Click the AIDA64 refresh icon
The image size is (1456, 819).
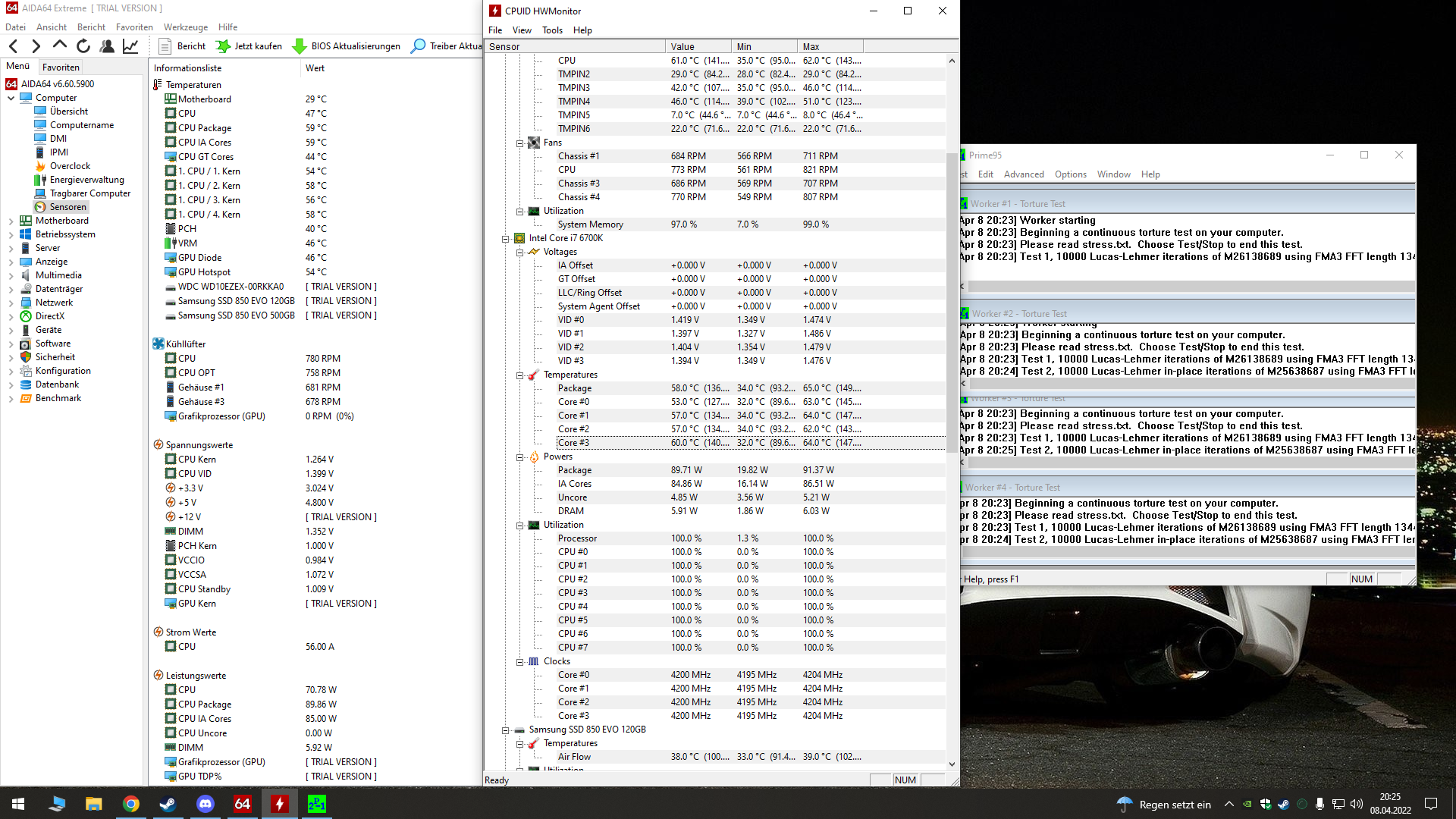(x=83, y=46)
